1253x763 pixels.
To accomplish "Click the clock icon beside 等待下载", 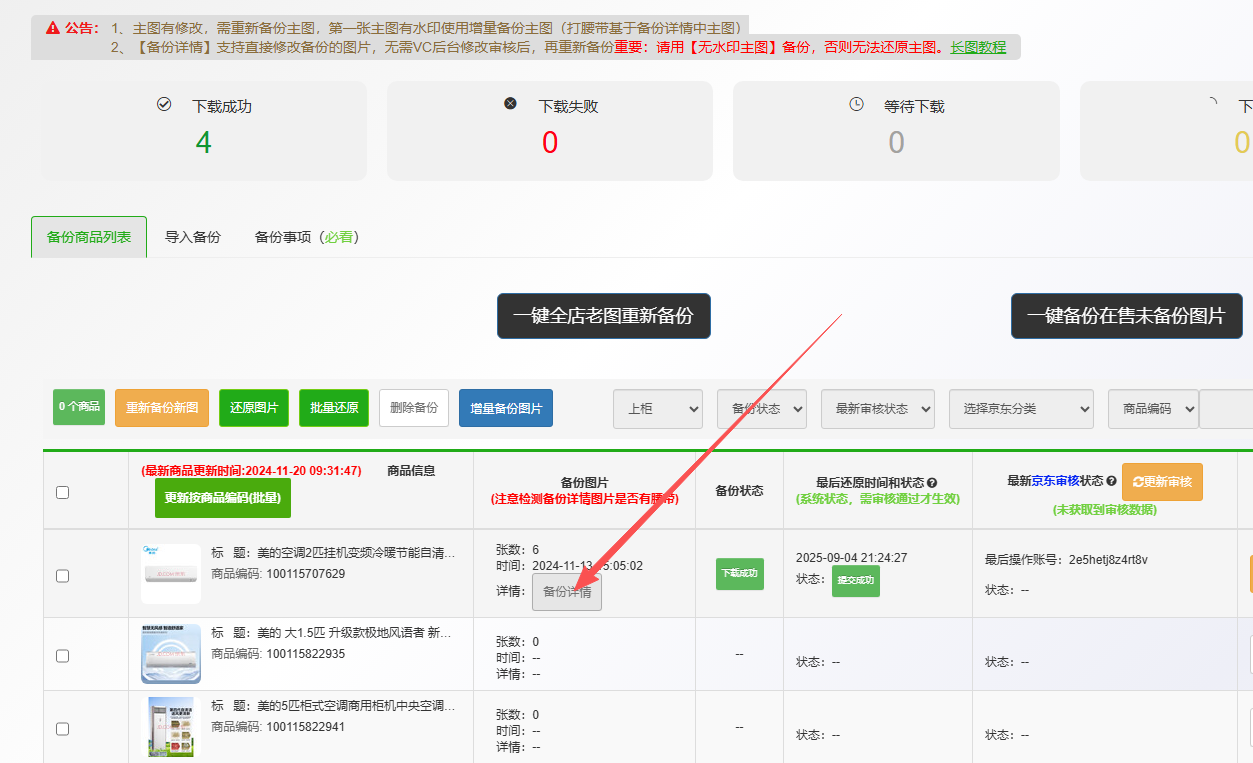I will (x=856, y=104).
